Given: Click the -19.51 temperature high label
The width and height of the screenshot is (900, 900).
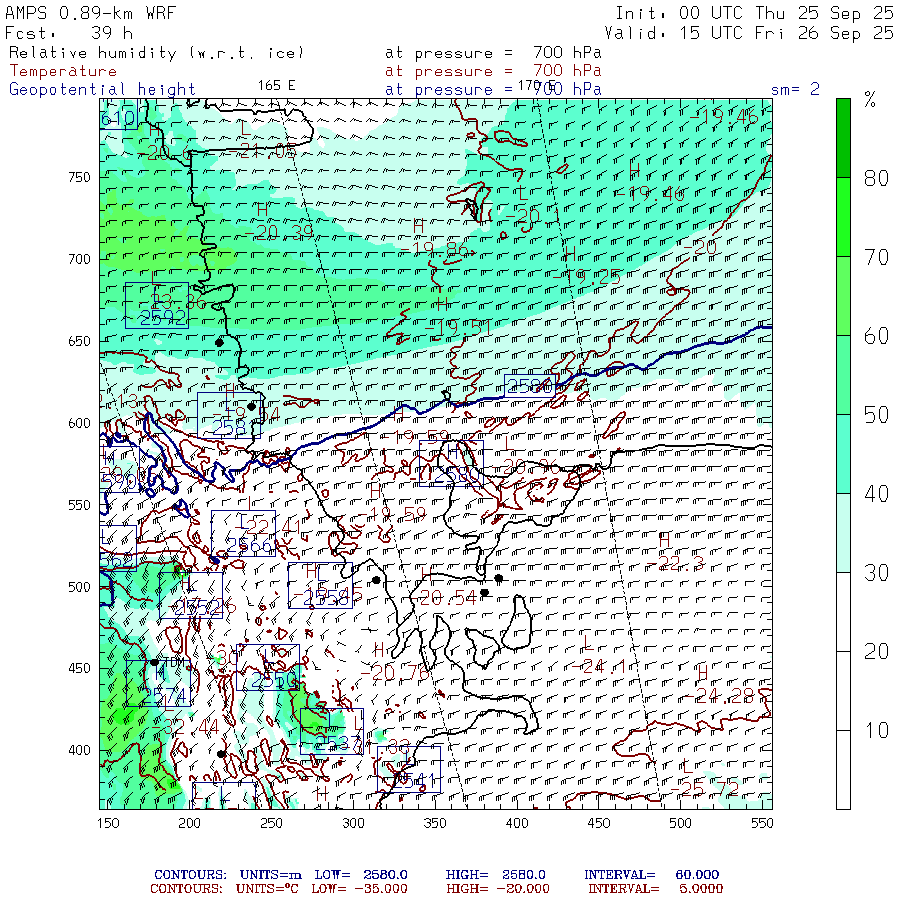Looking at the screenshot, I should coord(458,328).
